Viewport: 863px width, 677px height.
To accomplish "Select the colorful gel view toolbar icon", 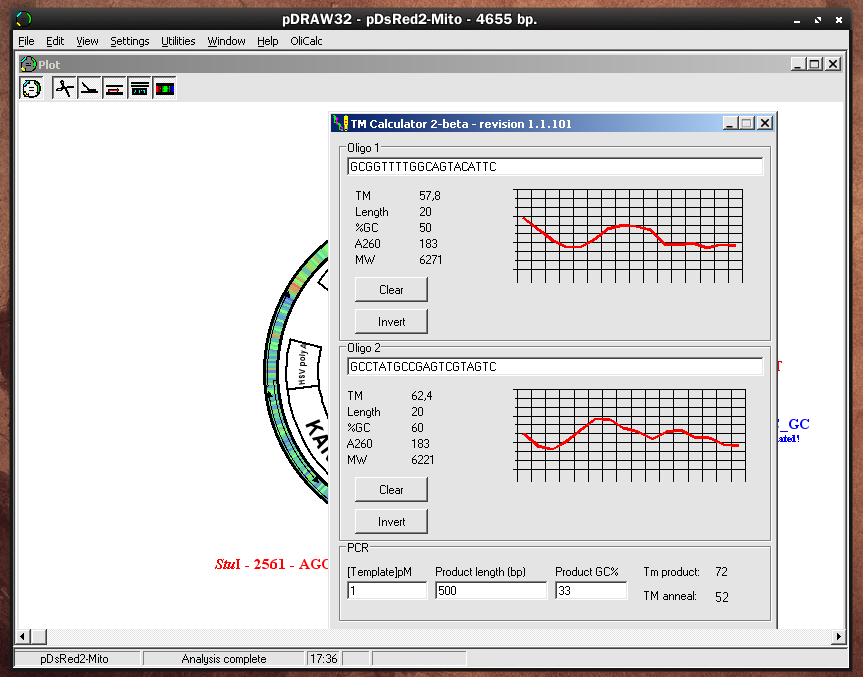I will 164,87.
